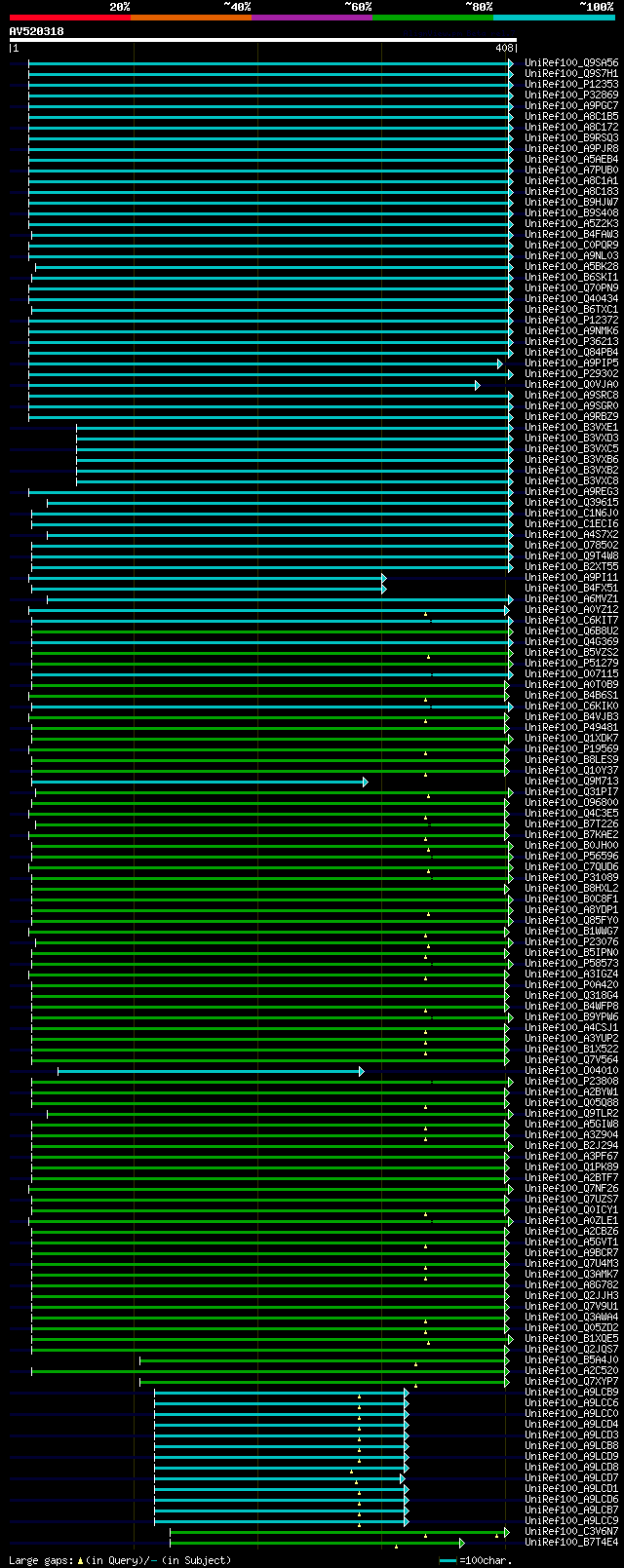Click the cyan alignment bar for Q9SA56
The height and width of the screenshot is (1568, 624).
270,63
